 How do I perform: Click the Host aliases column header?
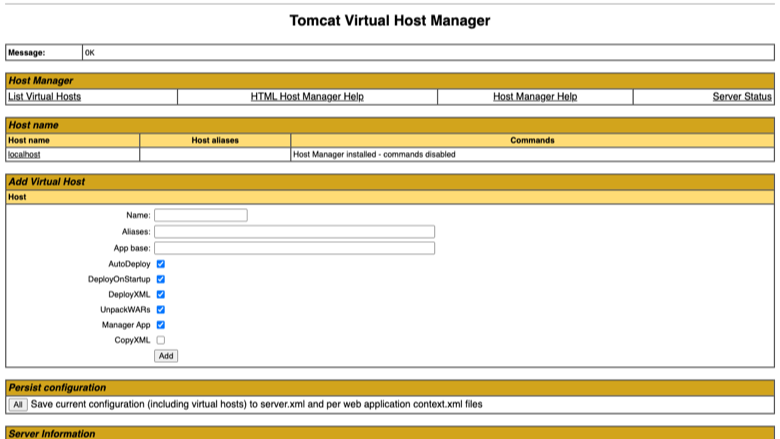tap(215, 140)
